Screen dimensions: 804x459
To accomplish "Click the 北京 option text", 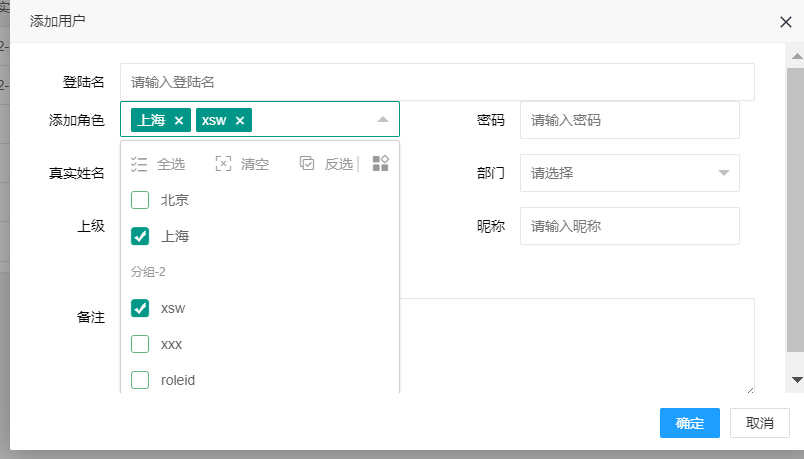I will click(175, 200).
